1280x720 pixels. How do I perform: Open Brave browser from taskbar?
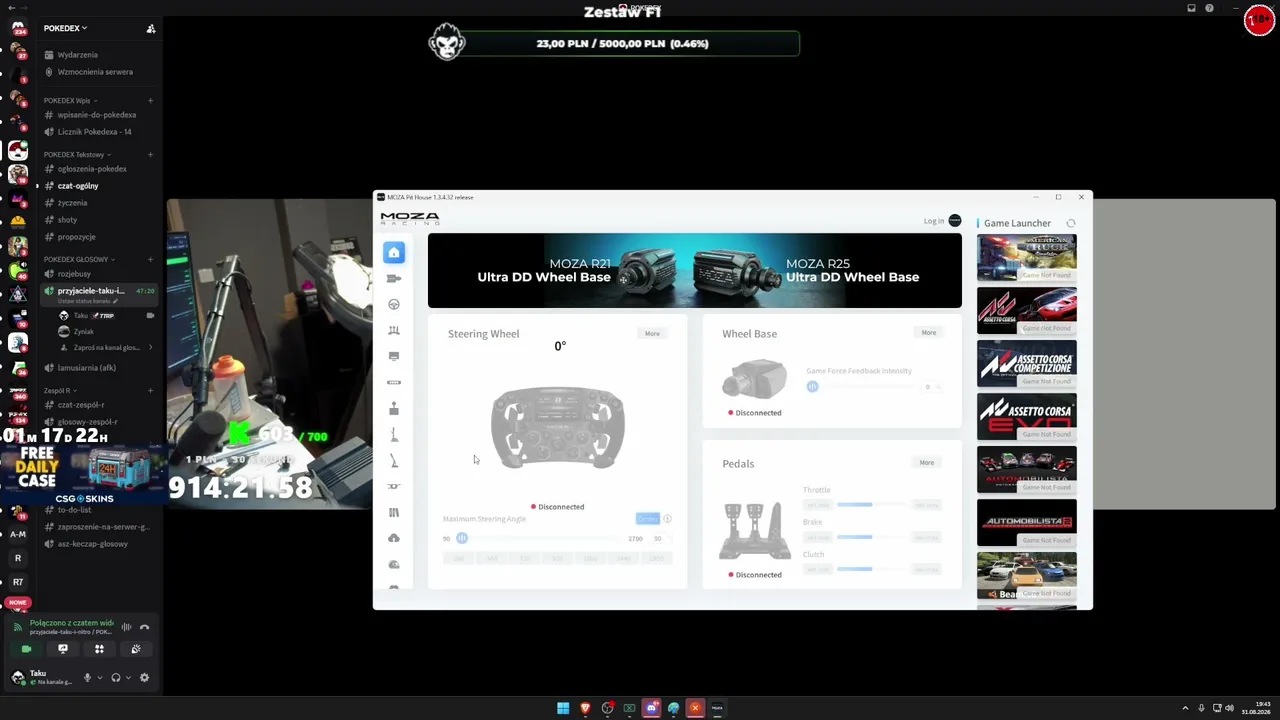pyautogui.click(x=585, y=709)
